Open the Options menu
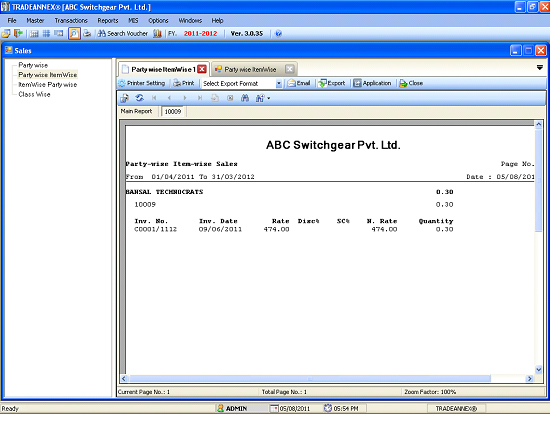This screenshot has width=550, height=429. click(x=158, y=21)
